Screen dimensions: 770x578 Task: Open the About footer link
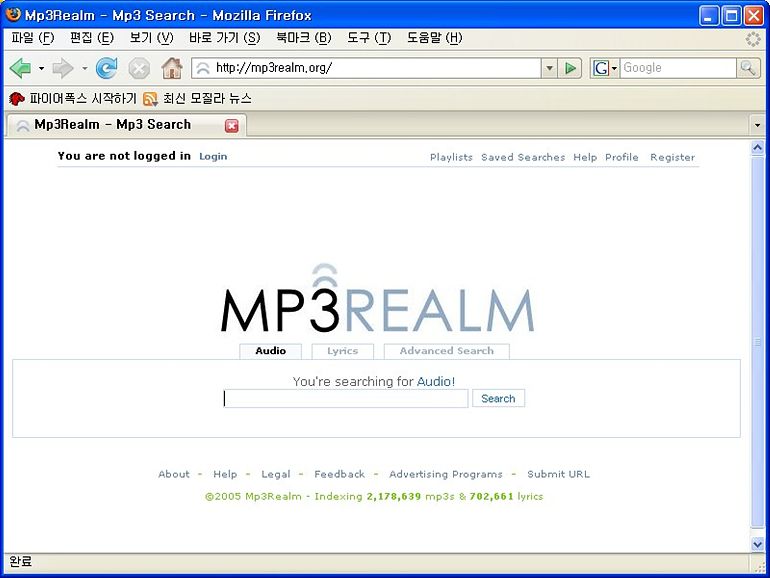174,474
